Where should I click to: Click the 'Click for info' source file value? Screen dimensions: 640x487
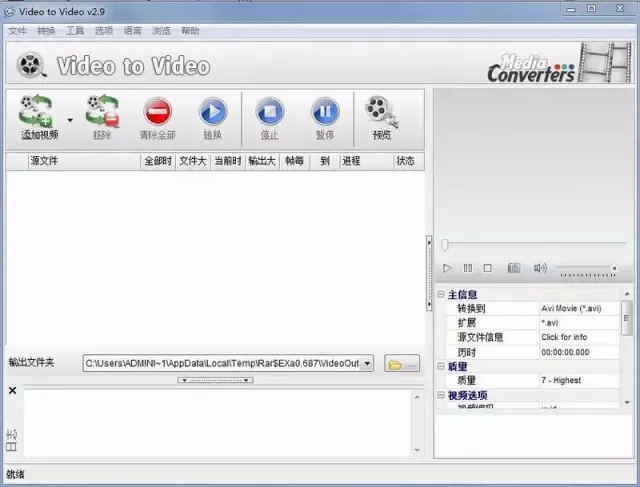[565, 338]
